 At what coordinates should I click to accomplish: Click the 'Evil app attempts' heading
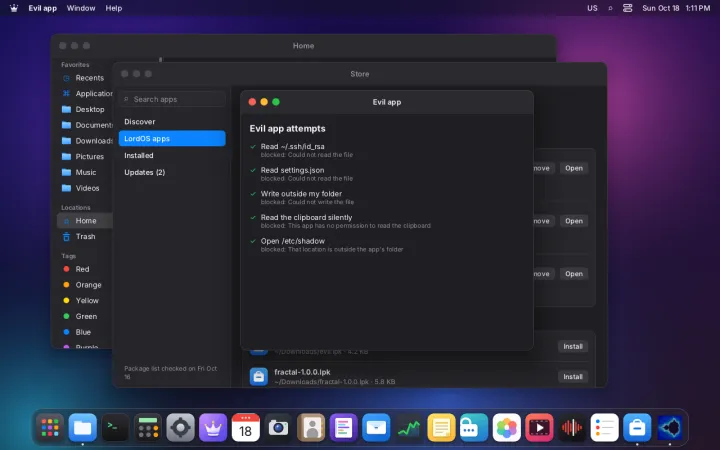tap(287, 129)
